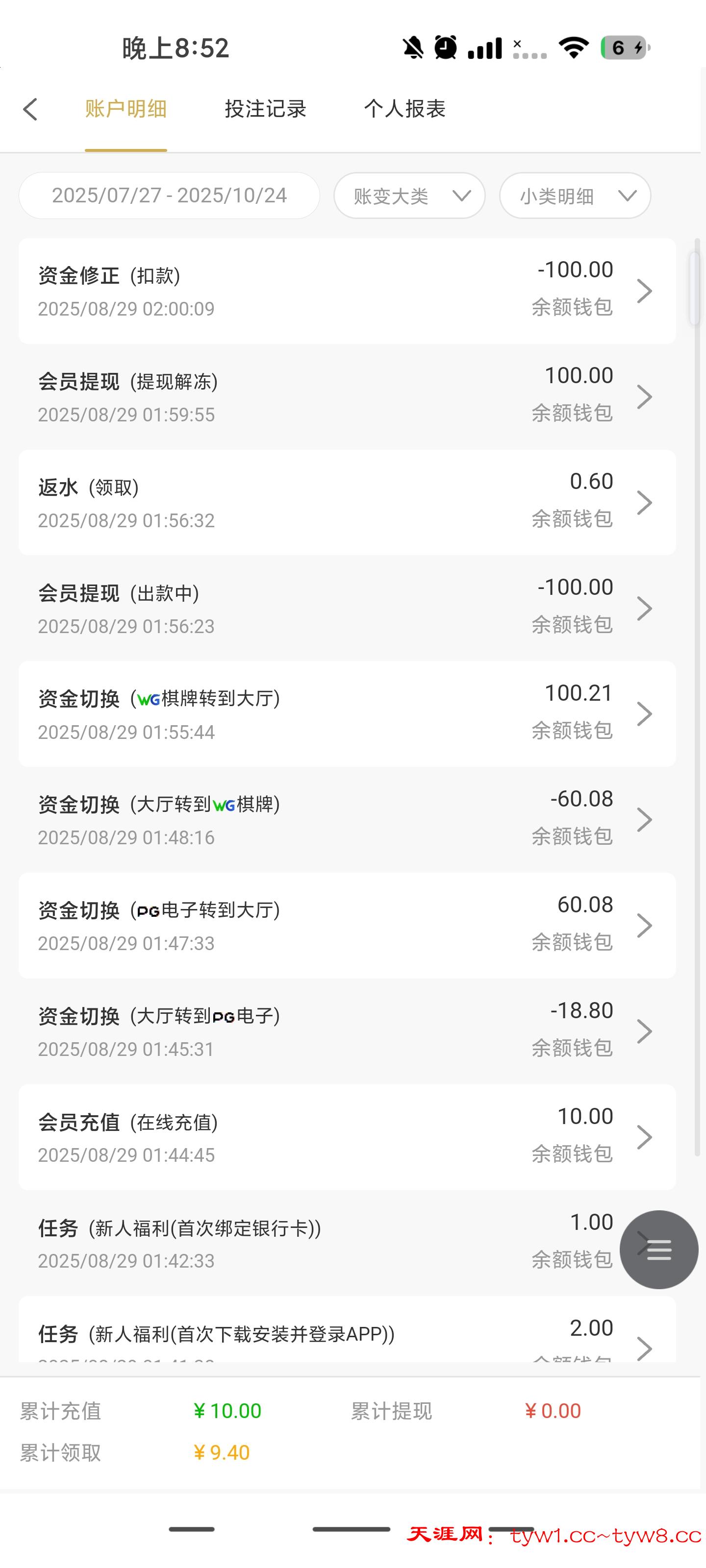Tap the alarm clock status icon
This screenshot has height=1568, width=706.
tap(445, 48)
